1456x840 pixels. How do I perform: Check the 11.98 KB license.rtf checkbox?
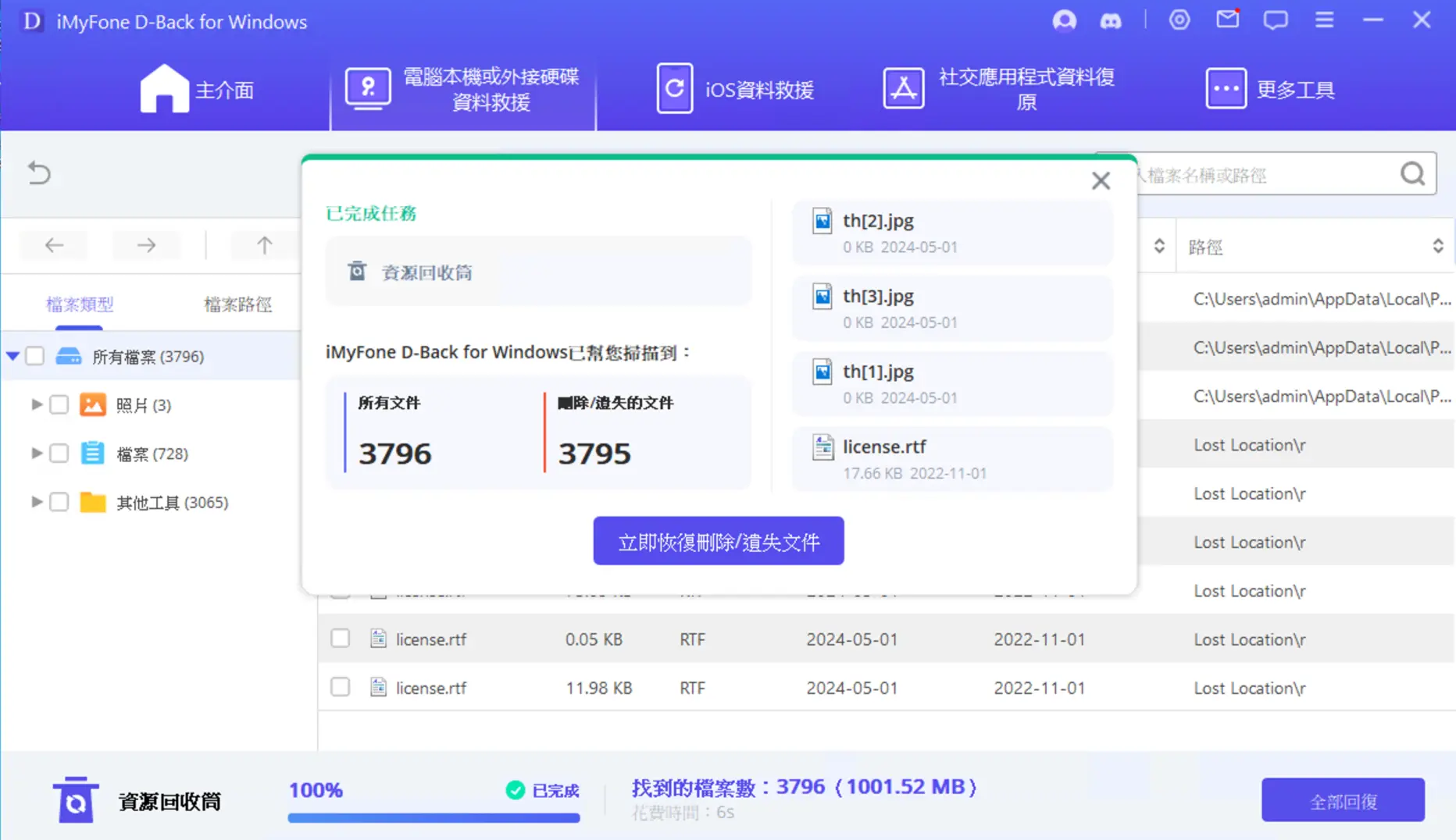coord(340,686)
